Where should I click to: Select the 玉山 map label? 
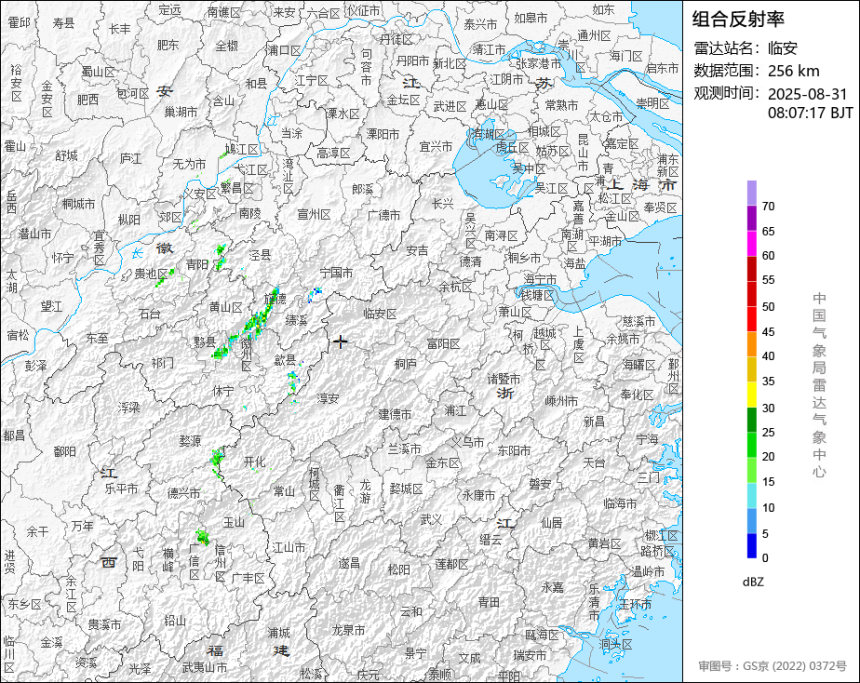234,522
